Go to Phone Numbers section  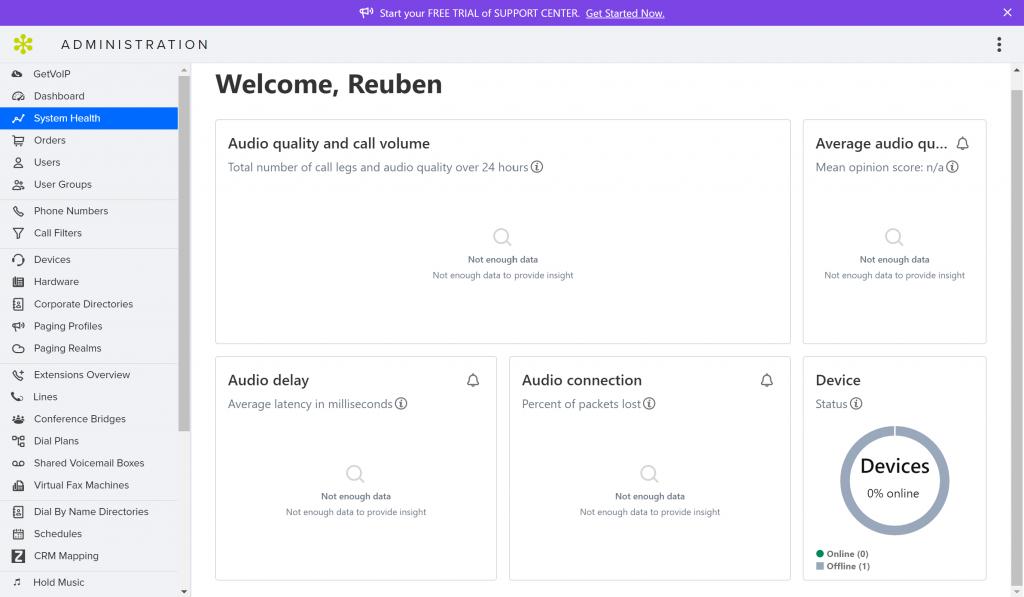coord(70,211)
